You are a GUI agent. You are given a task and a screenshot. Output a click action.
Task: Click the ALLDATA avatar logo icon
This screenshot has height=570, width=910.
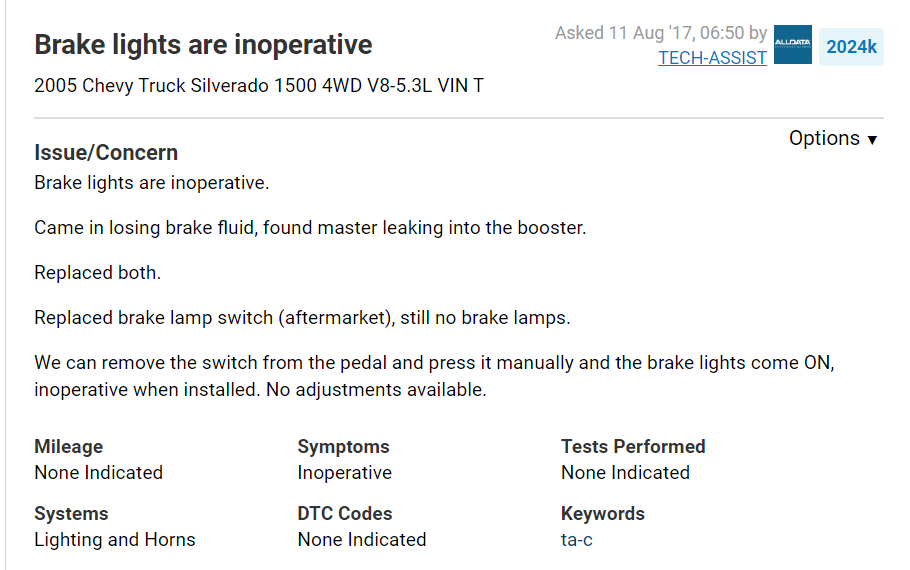792,45
